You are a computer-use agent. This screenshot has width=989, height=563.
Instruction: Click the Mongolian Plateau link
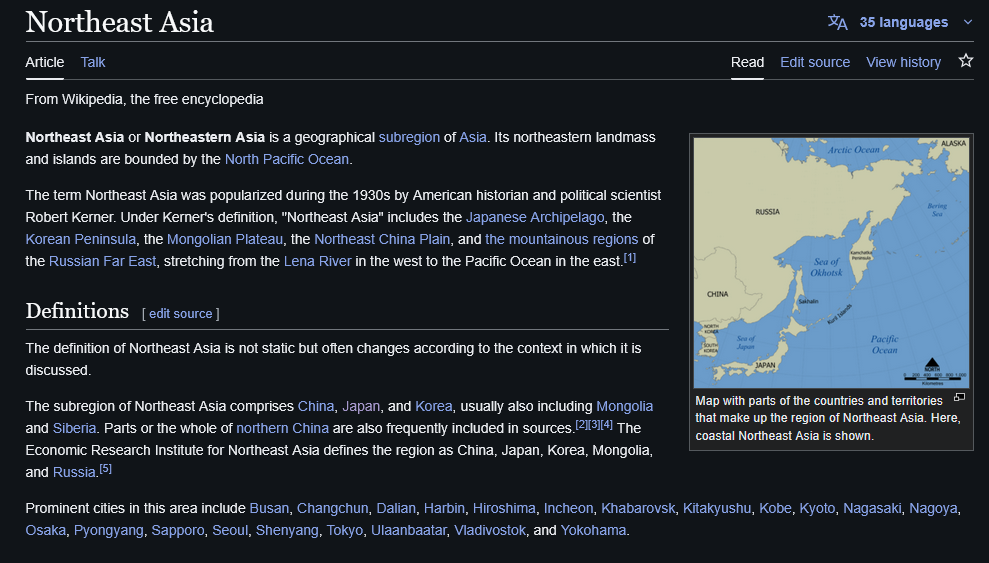click(225, 239)
